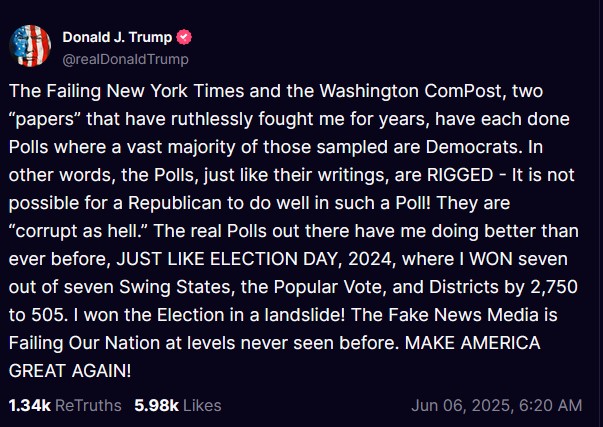Open the Jun 06, 2025 timestamp

click(x=461, y=405)
